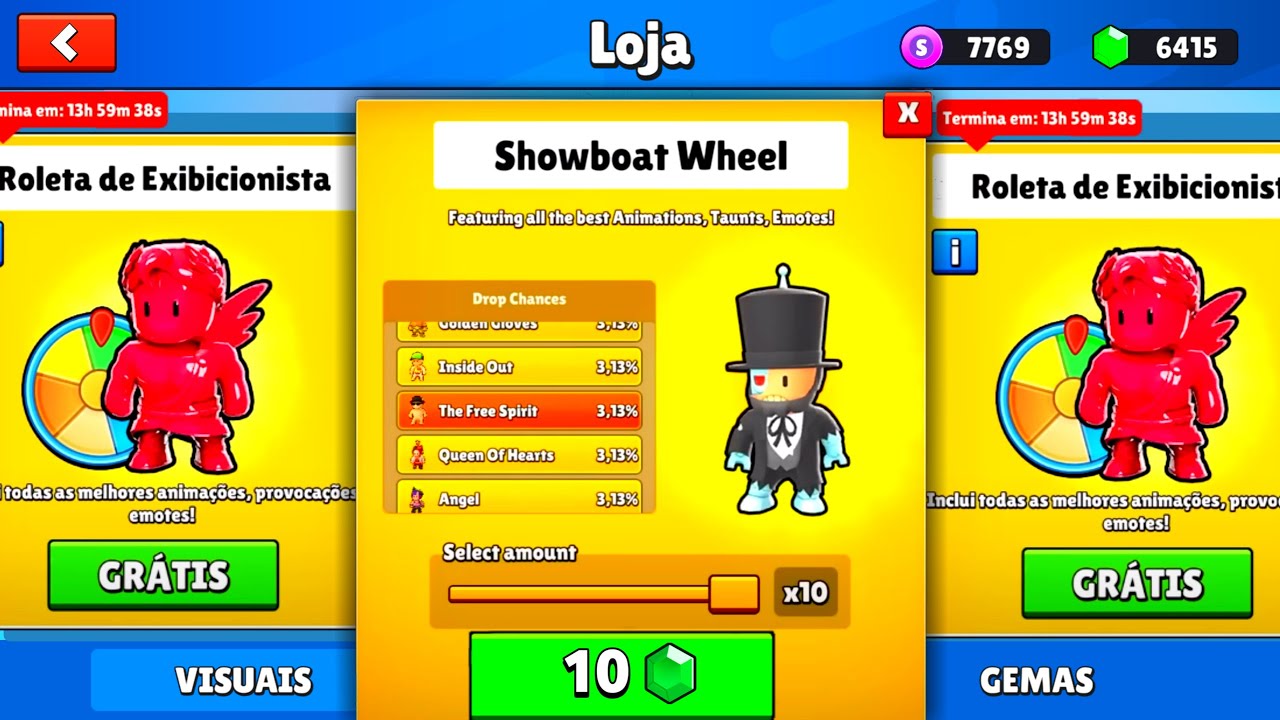Screen dimensions: 1280x720
Task: Tap the green gem currency icon
Action: coord(1111,47)
